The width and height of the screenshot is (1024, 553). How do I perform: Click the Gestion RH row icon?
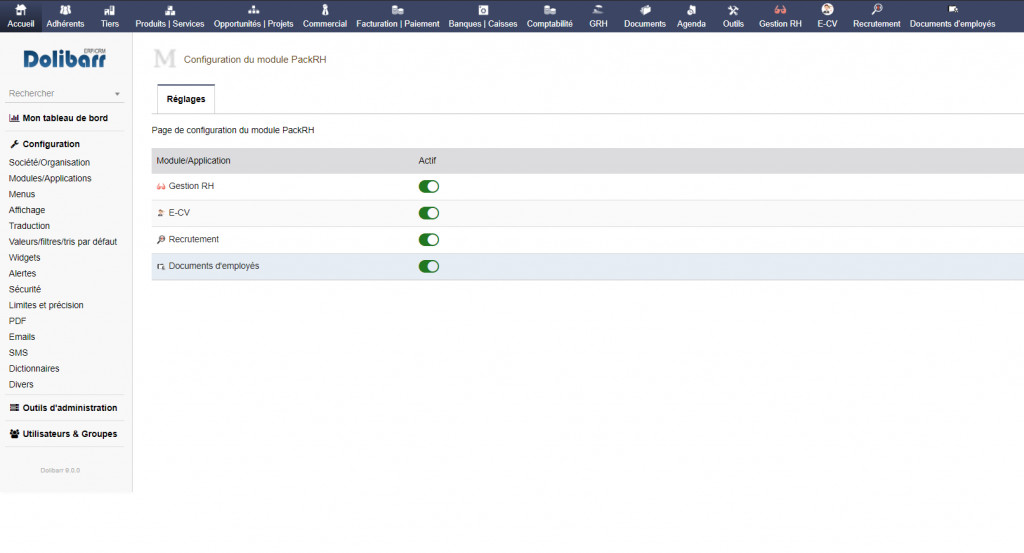click(x=161, y=187)
